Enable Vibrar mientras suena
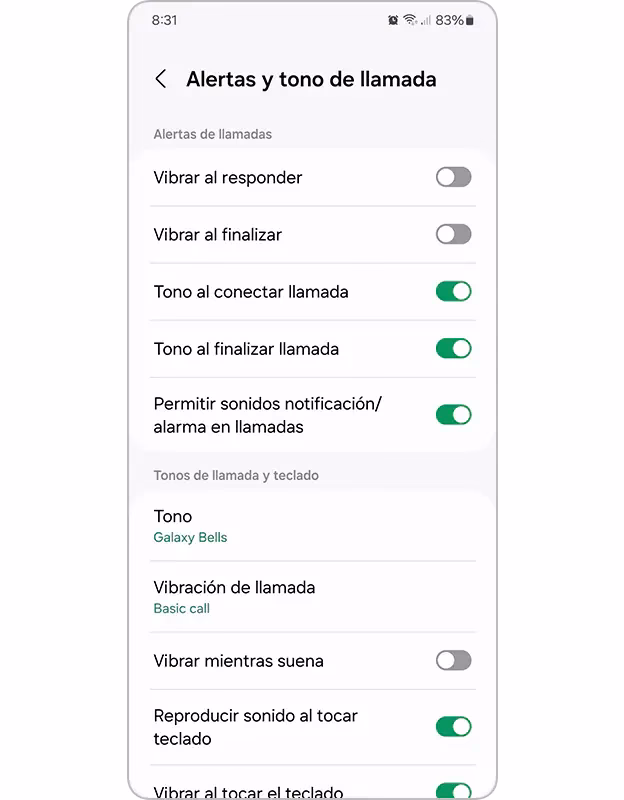Screen dimensions: 624x800 coord(452,661)
